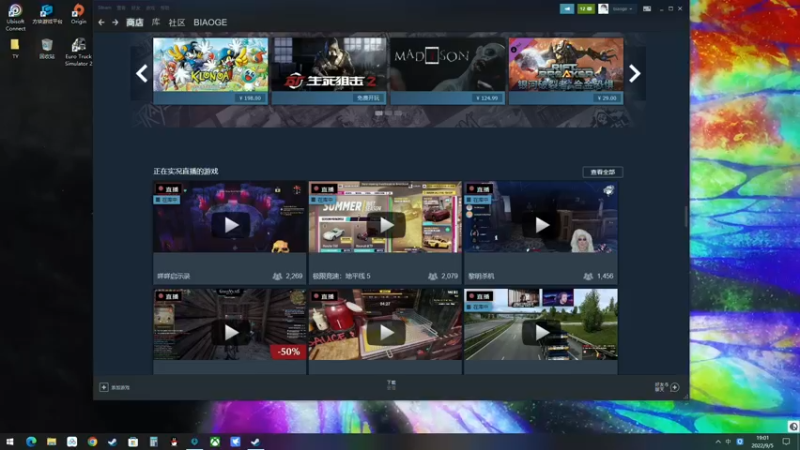Open friends and chat plus icon
Screen dimensions: 800x450
point(674,387)
